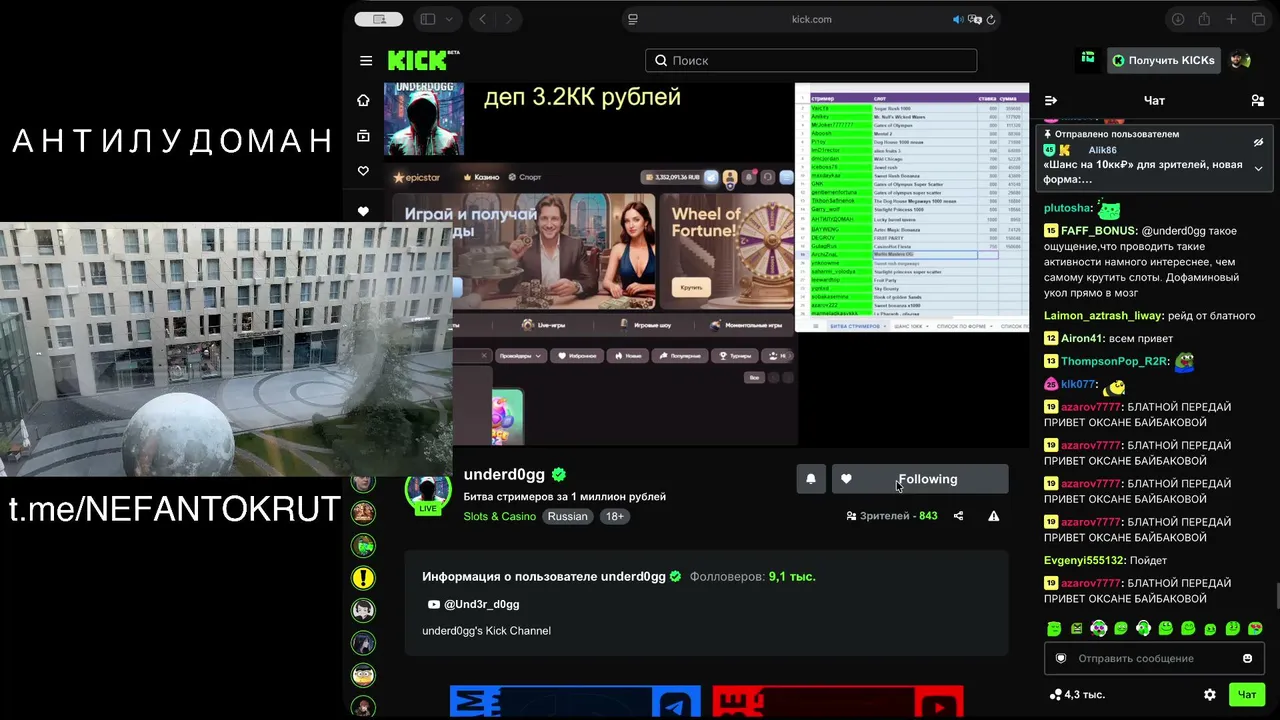The image size is (1280, 720).
Task: Hide the pinned message with eye-slash icon
Action: pyautogui.click(x=1258, y=142)
